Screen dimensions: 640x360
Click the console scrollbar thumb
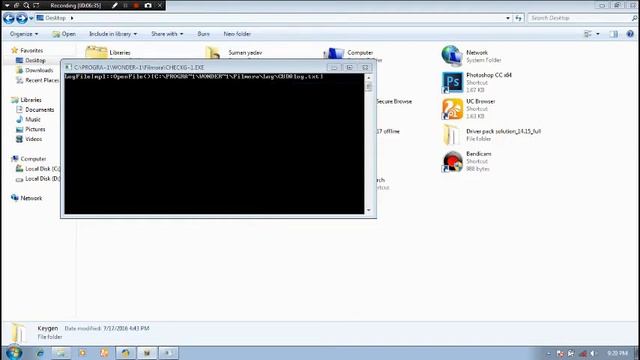point(369,87)
